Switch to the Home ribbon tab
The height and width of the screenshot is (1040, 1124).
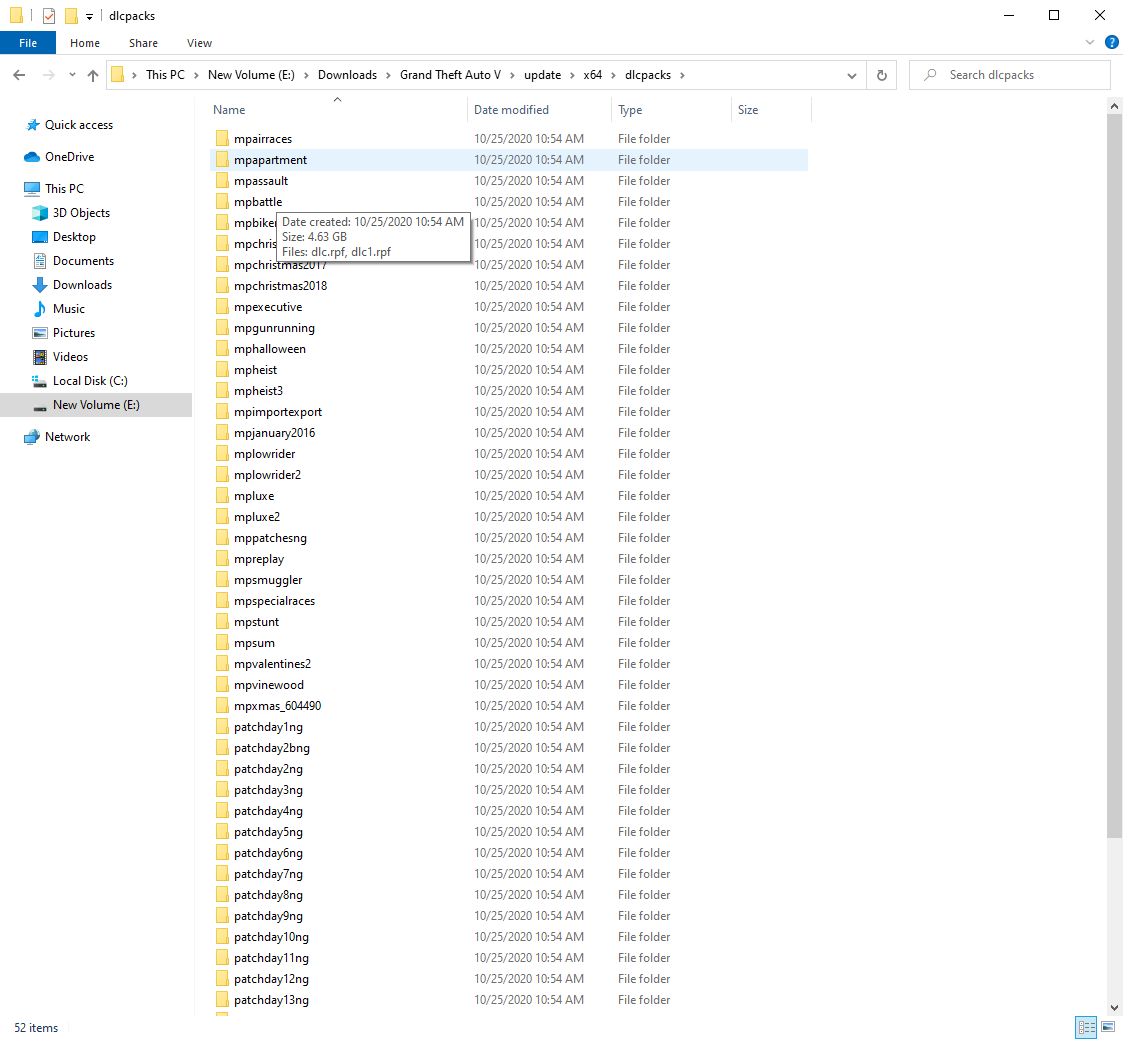pos(85,43)
